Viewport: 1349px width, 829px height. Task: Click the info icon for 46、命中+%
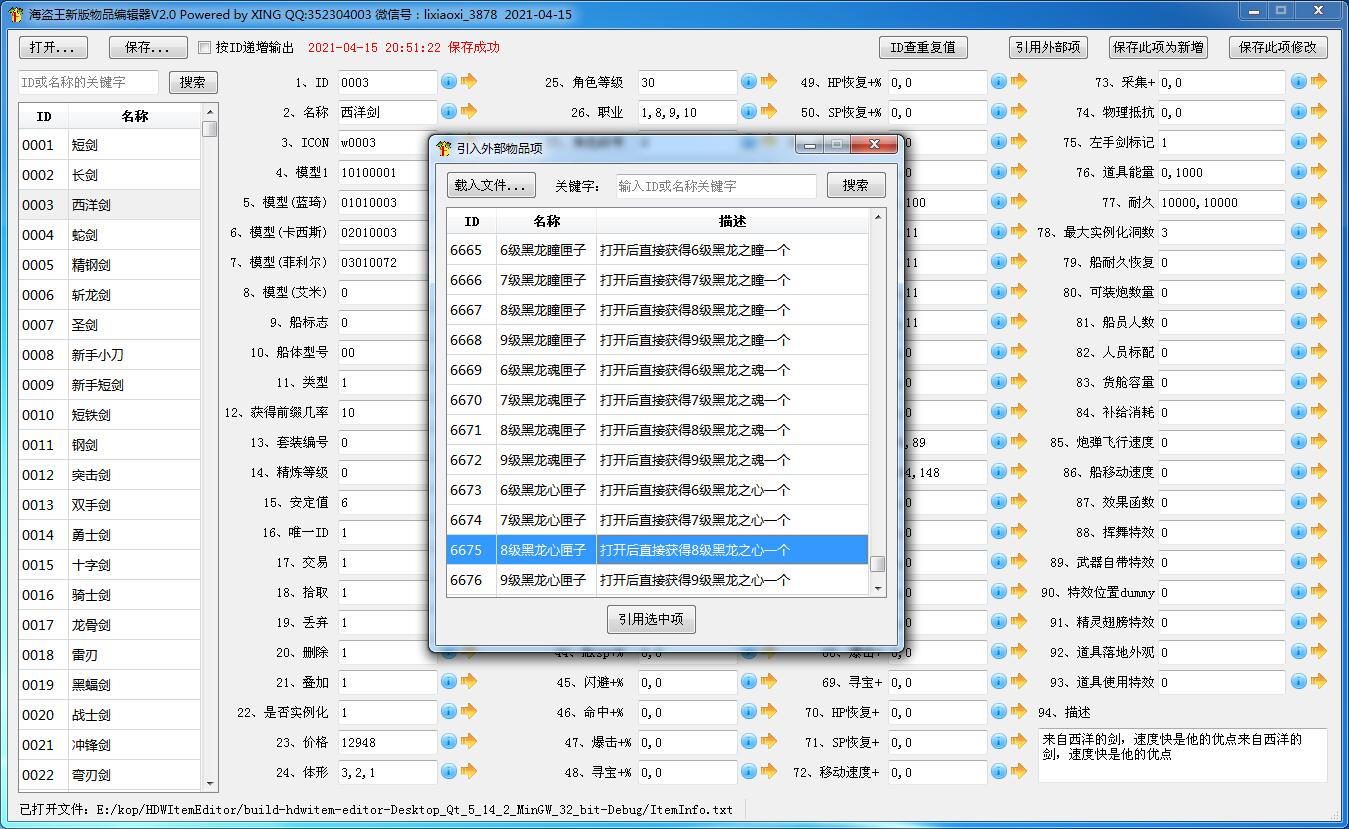749,712
